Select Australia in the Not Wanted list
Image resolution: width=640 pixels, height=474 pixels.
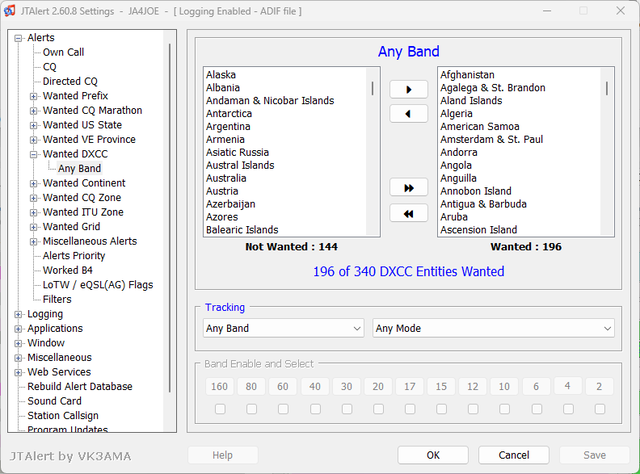226,178
